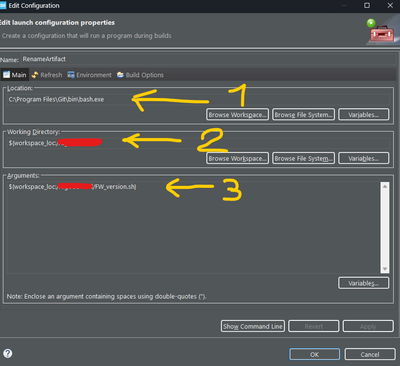The width and height of the screenshot is (400, 366).
Task: Click Browse Workspace under Working Directory
Action: pyautogui.click(x=237, y=158)
